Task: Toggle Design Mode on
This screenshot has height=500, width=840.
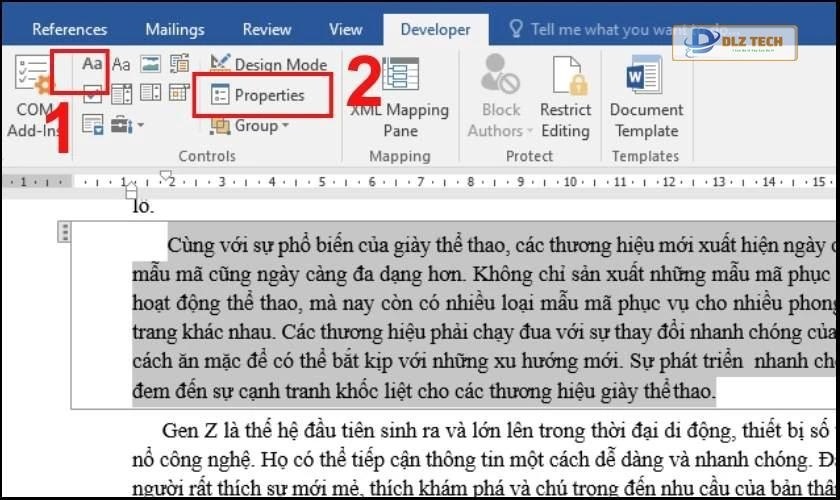Action: (269, 65)
